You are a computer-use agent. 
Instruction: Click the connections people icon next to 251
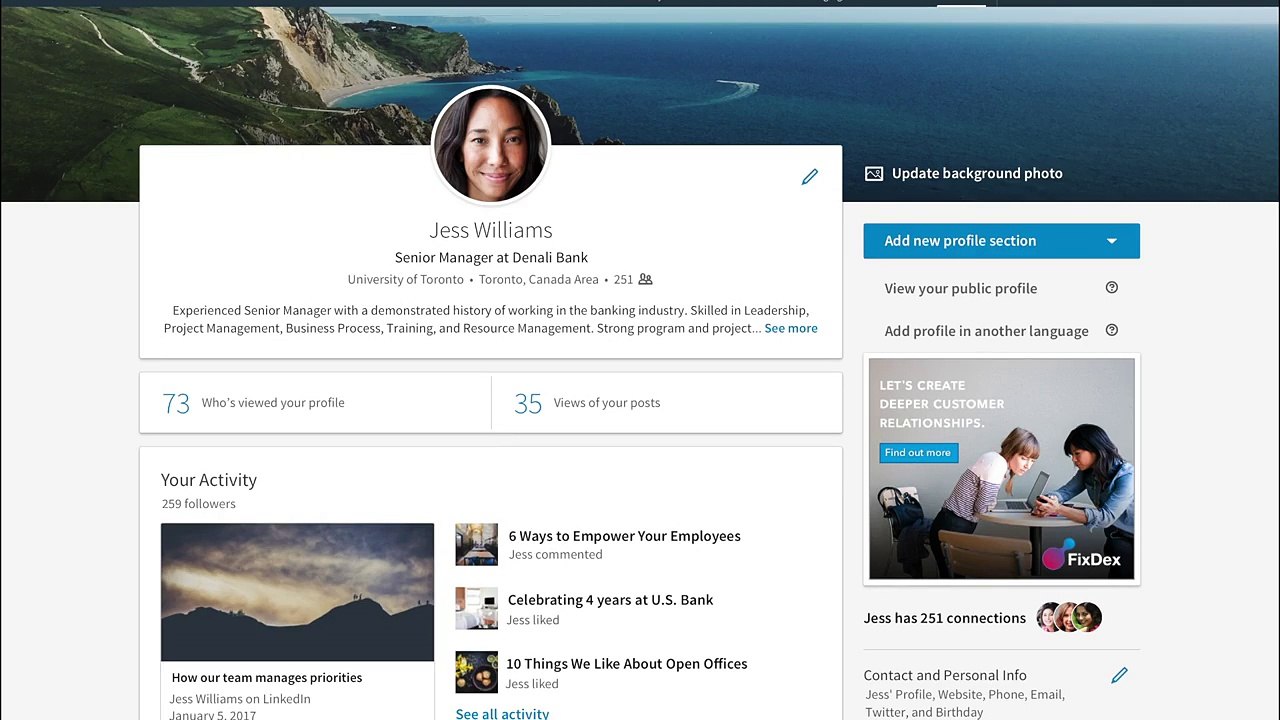[x=646, y=280]
